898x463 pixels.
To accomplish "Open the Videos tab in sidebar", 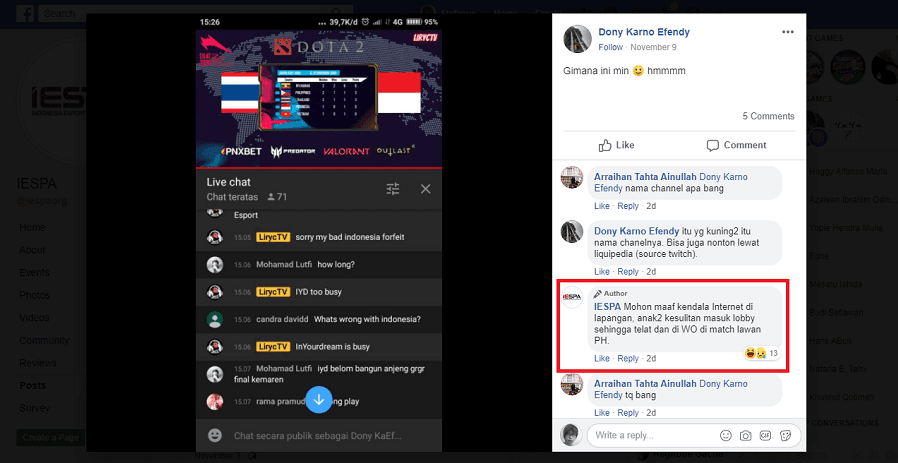I will point(34,317).
